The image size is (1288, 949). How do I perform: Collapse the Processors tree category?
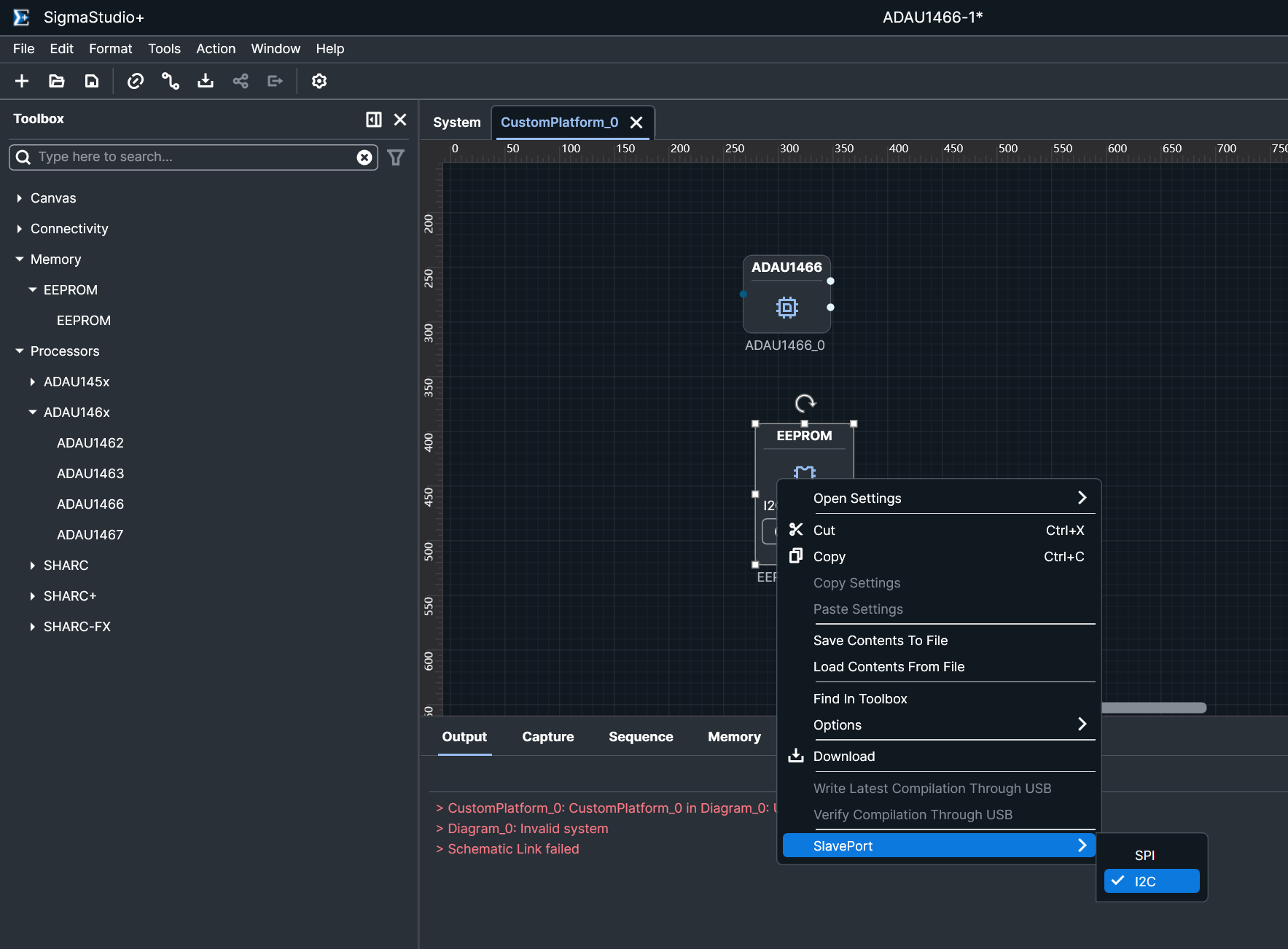20,351
